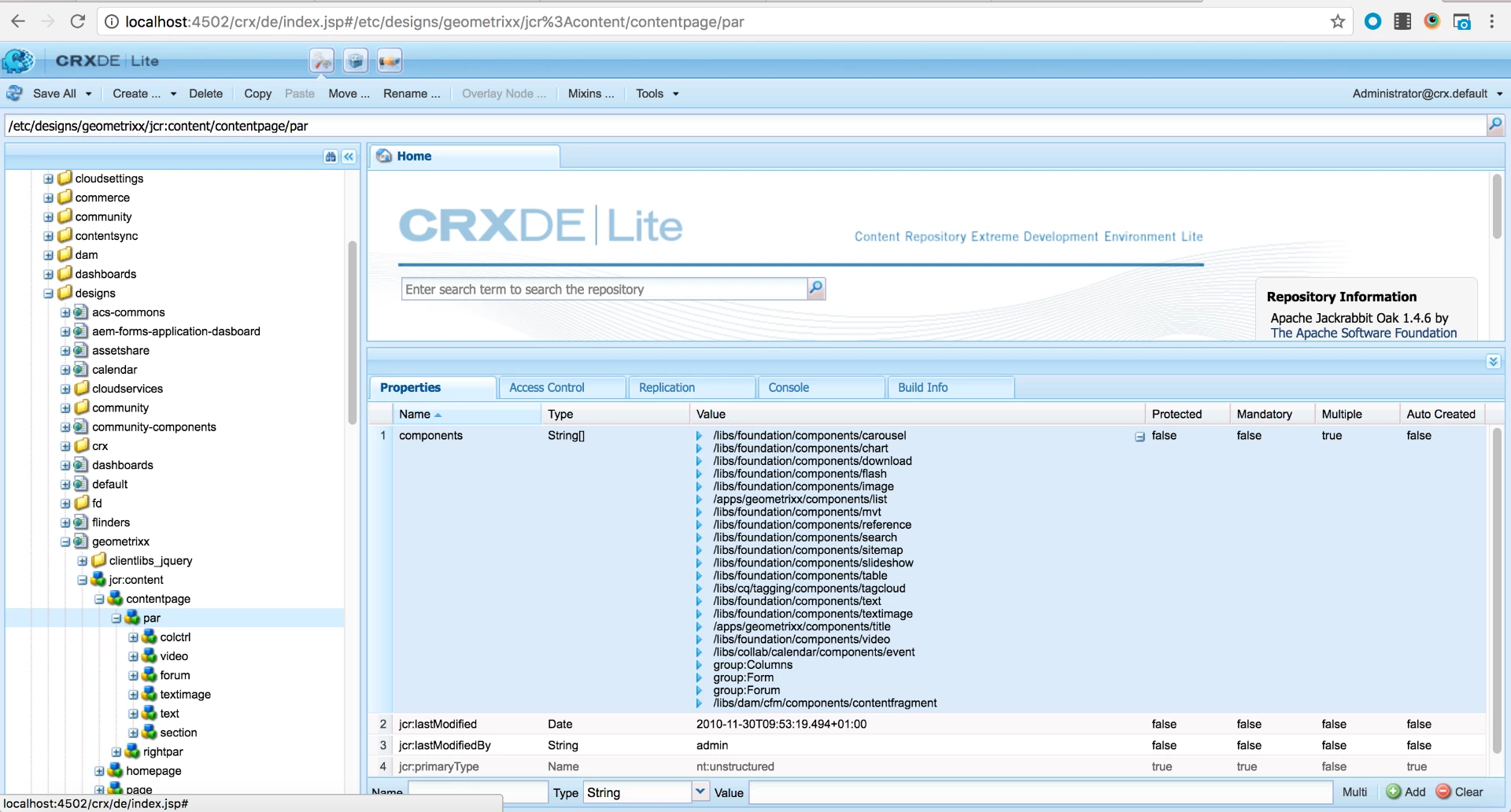Go back in the browser
Image resolution: width=1511 pixels, height=812 pixels.
18,21
